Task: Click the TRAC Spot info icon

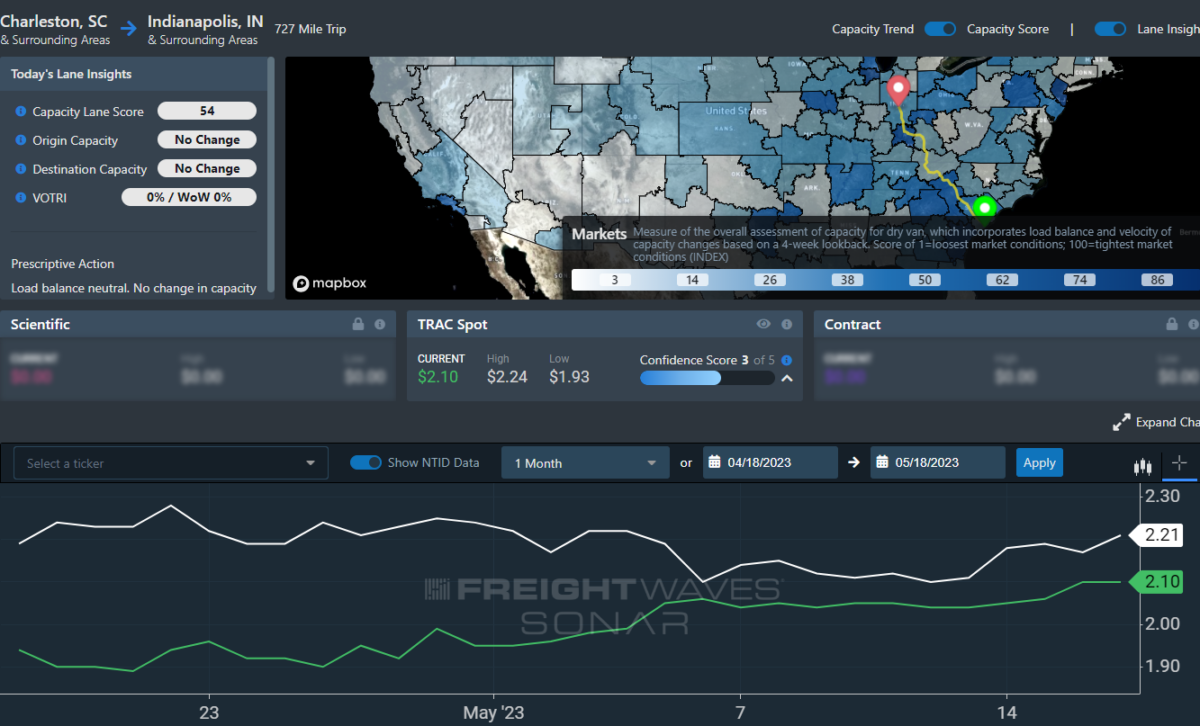Action: (x=787, y=325)
